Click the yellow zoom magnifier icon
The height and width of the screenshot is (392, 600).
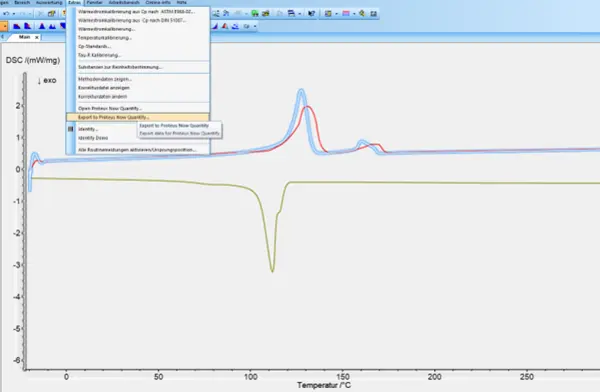(362, 14)
